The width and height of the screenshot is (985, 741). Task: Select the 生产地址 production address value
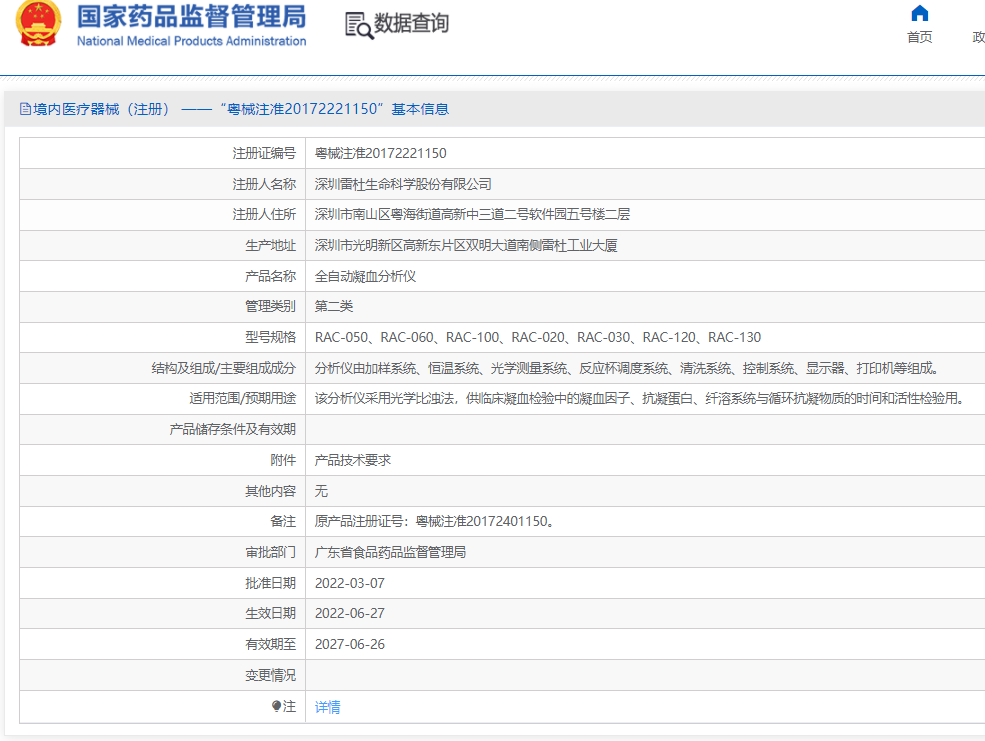466,246
